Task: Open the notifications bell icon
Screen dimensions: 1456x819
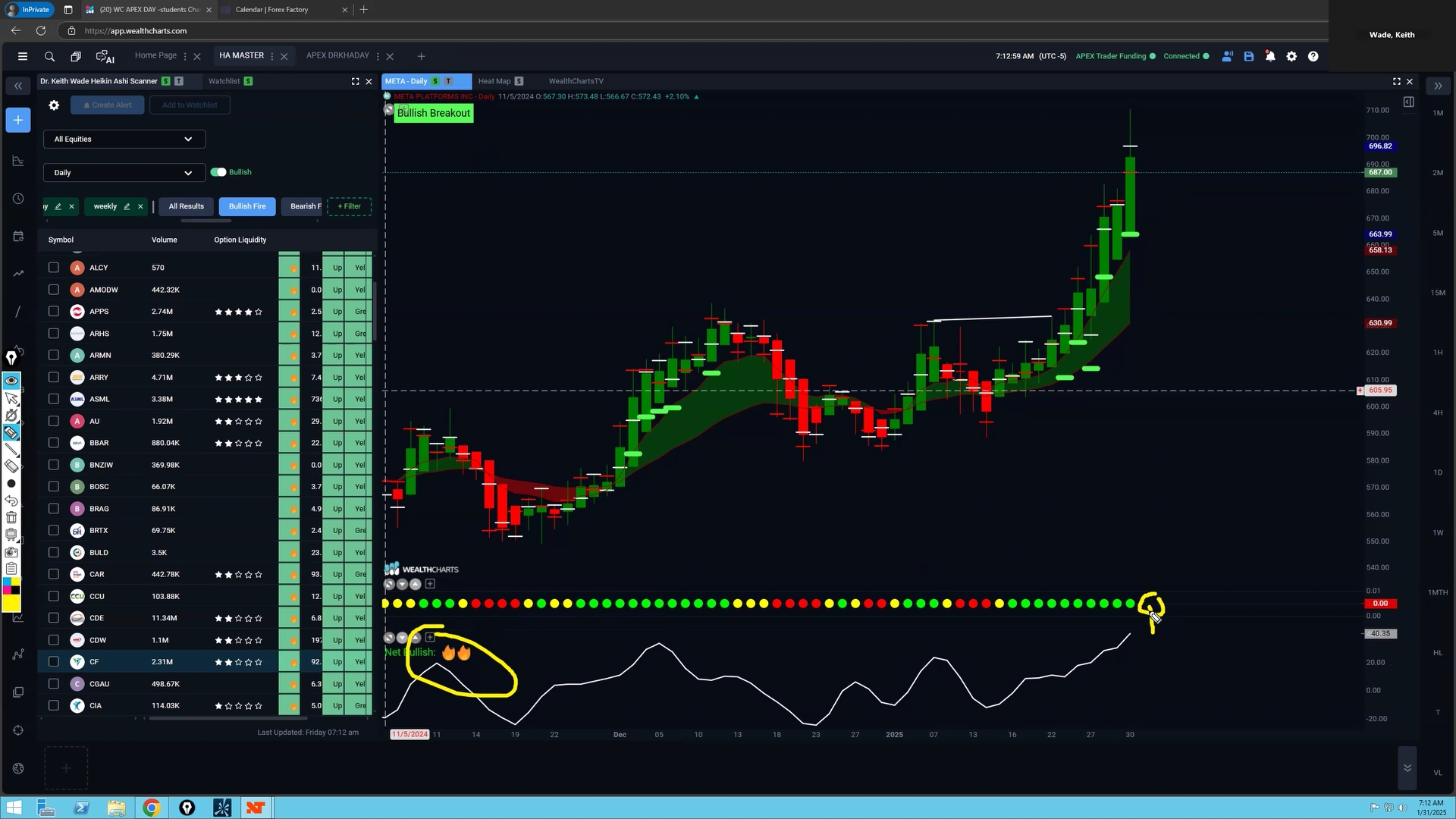Action: pos(1270,56)
